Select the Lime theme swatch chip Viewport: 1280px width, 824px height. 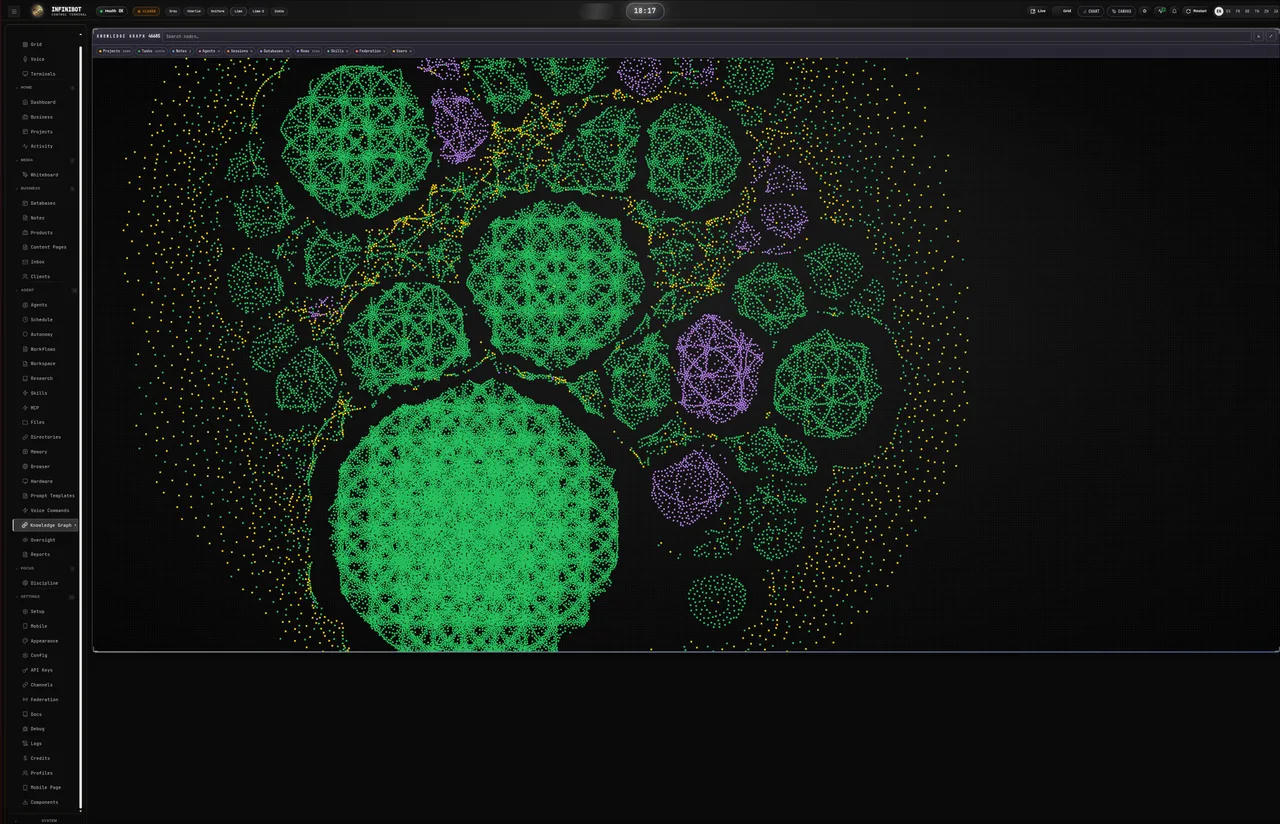coord(238,11)
